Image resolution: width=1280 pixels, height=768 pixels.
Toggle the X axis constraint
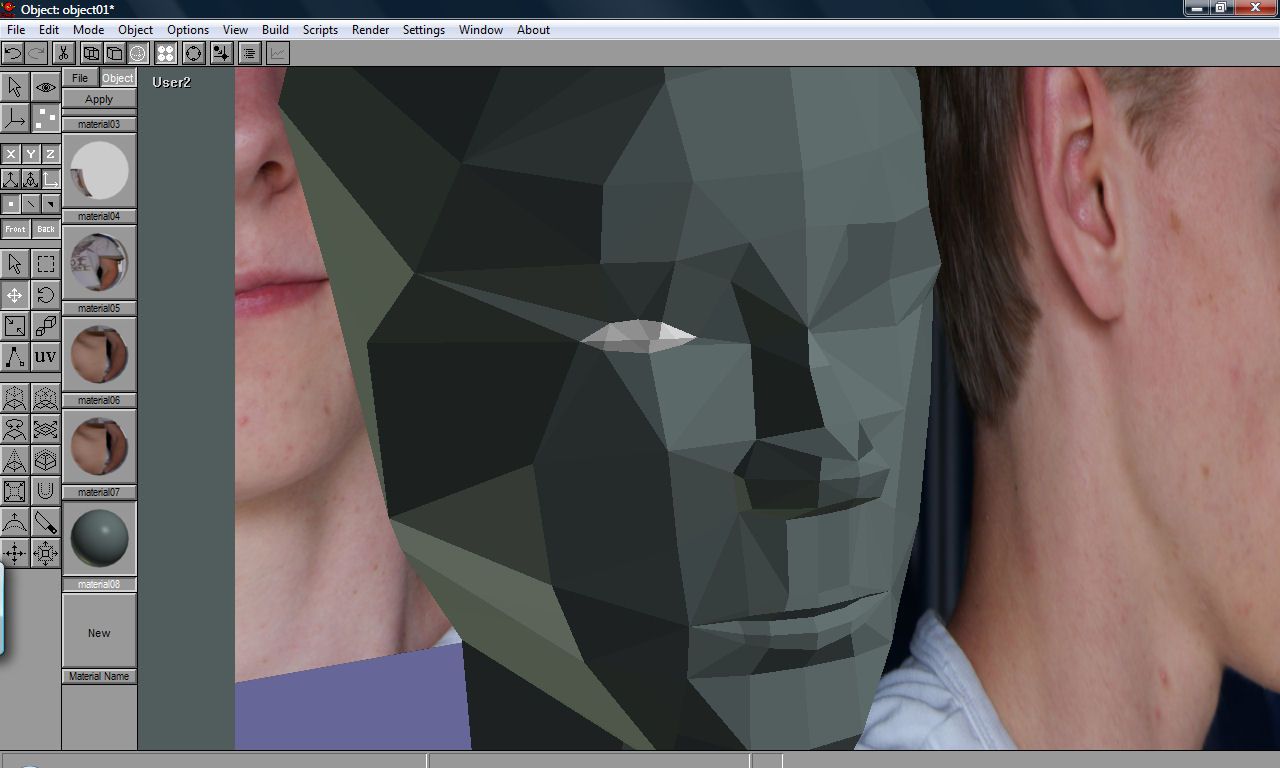(10, 154)
